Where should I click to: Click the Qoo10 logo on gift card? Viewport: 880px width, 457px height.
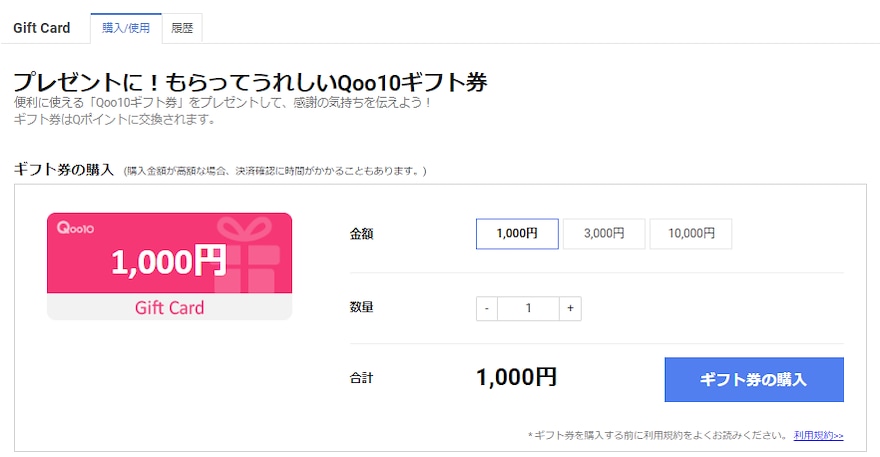[75, 227]
